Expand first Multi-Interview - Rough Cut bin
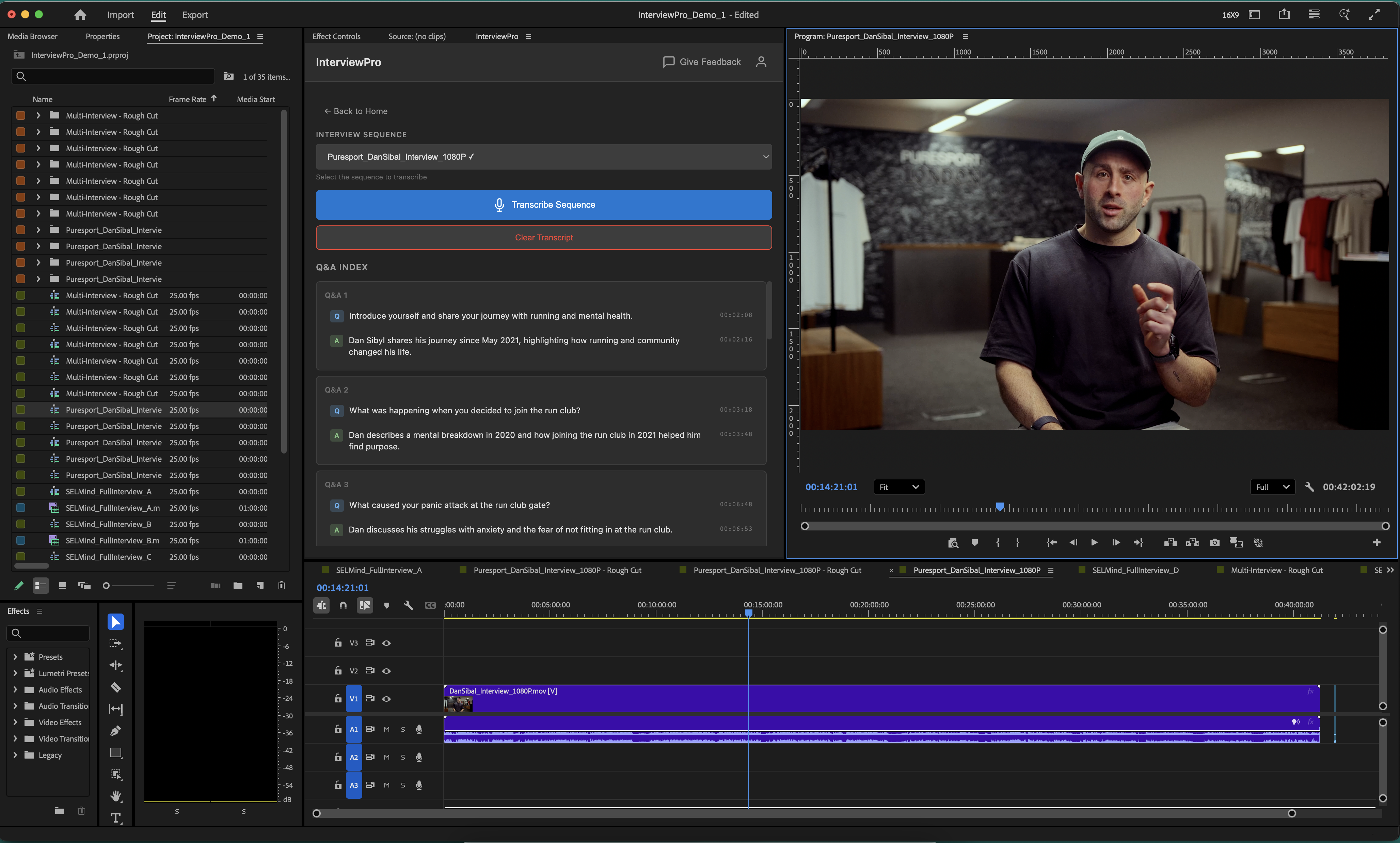This screenshot has height=843, width=1400. (x=38, y=115)
